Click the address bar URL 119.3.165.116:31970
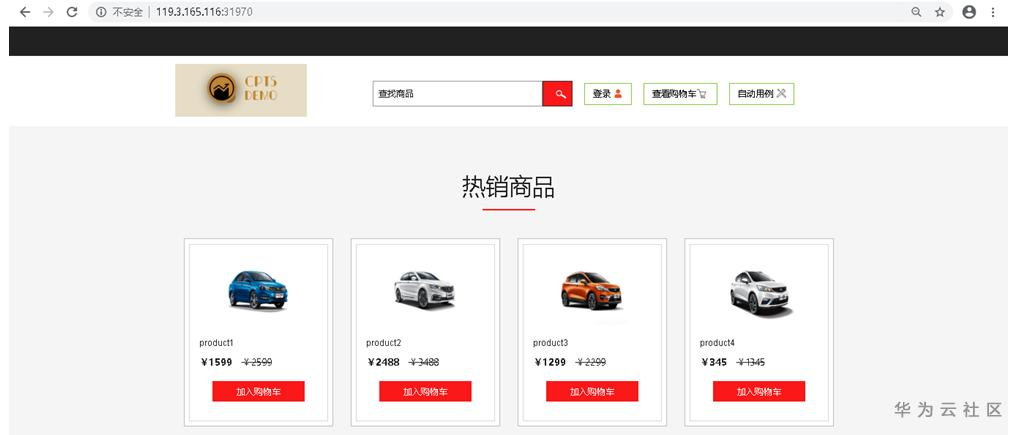This screenshot has width=1015, height=435. tap(204, 12)
